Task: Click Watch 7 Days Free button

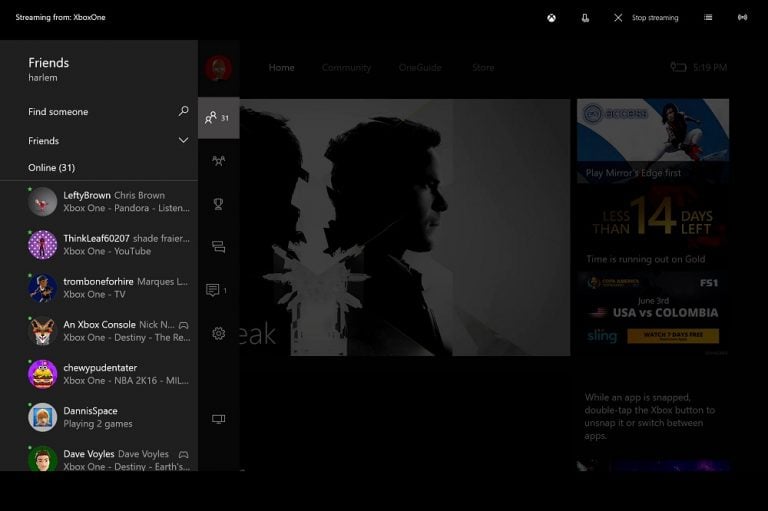Action: (x=673, y=336)
